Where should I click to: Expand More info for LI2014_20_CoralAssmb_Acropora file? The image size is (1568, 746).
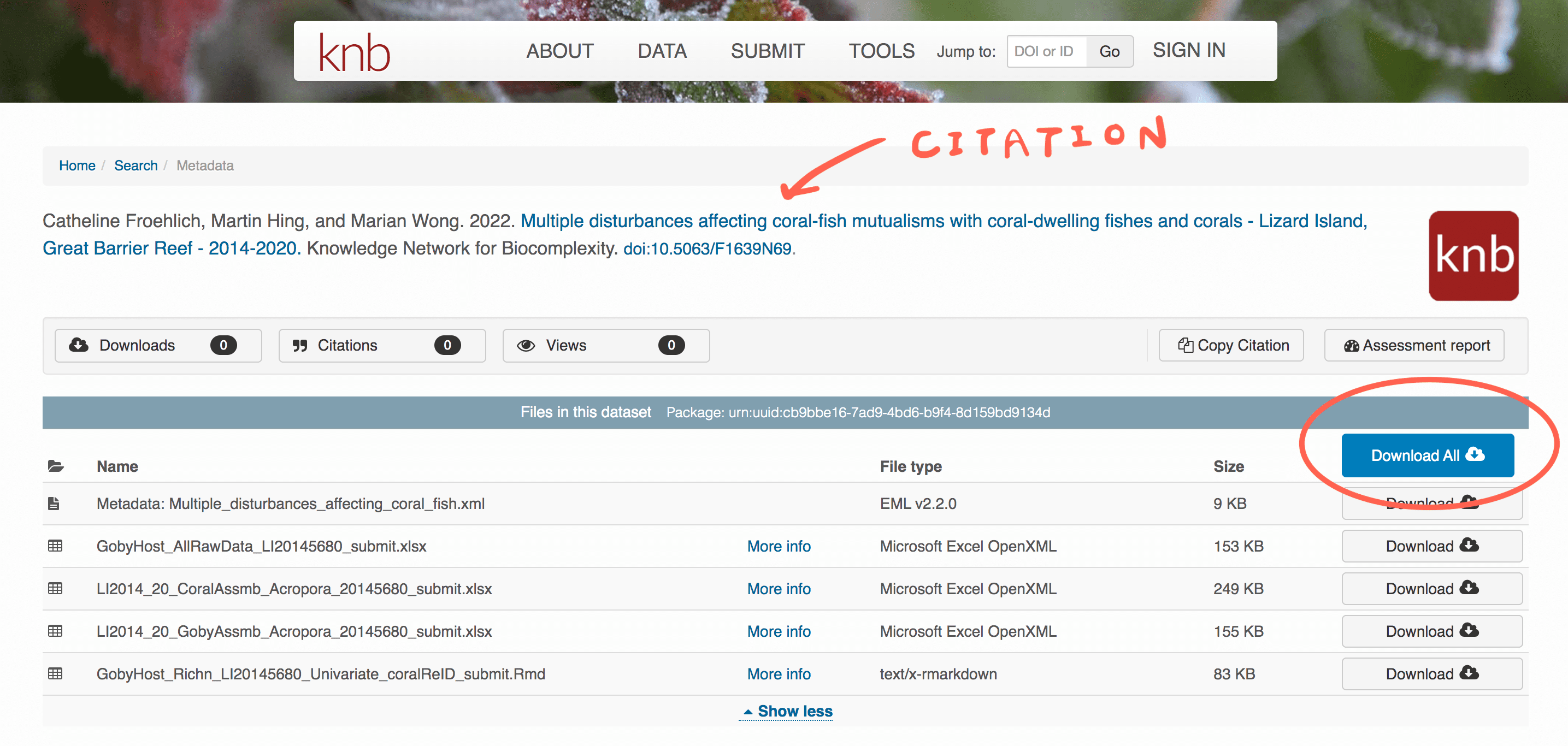pos(779,588)
